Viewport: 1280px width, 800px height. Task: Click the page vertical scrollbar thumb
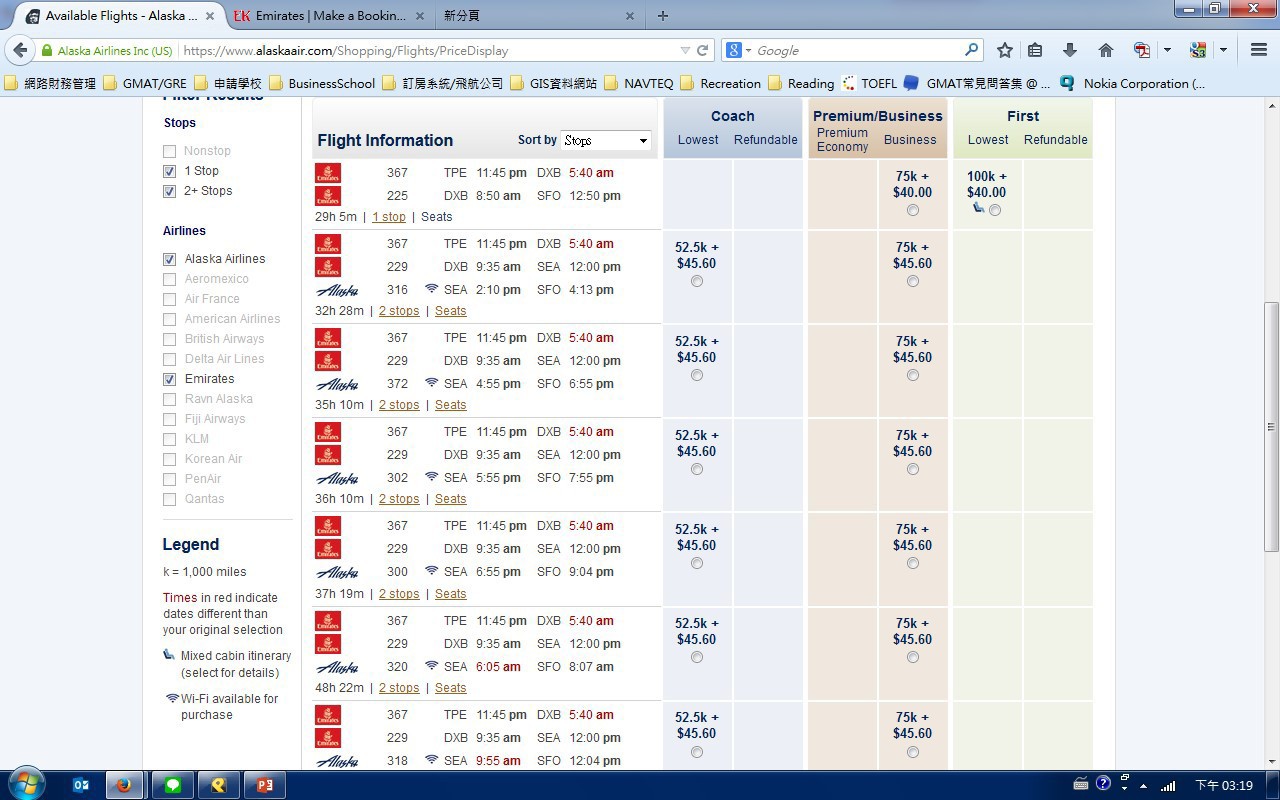click(1272, 427)
